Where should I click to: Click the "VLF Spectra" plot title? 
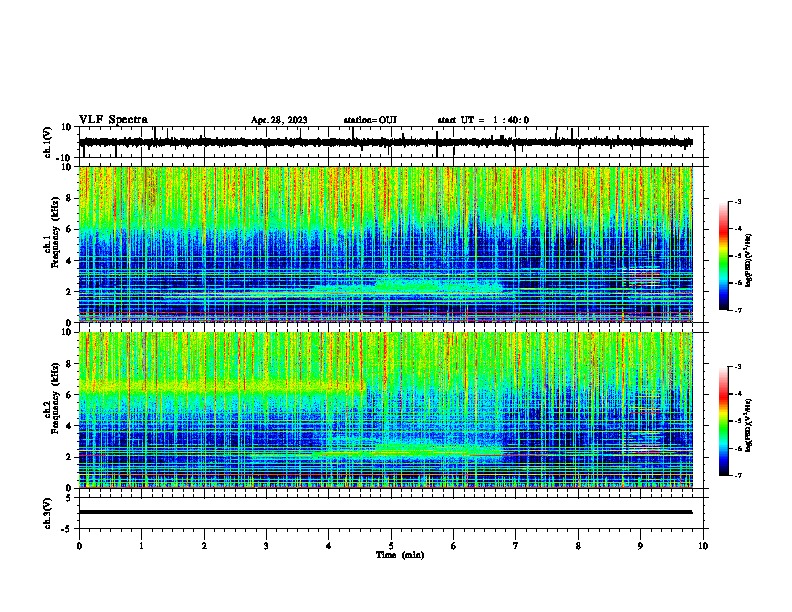(113, 120)
